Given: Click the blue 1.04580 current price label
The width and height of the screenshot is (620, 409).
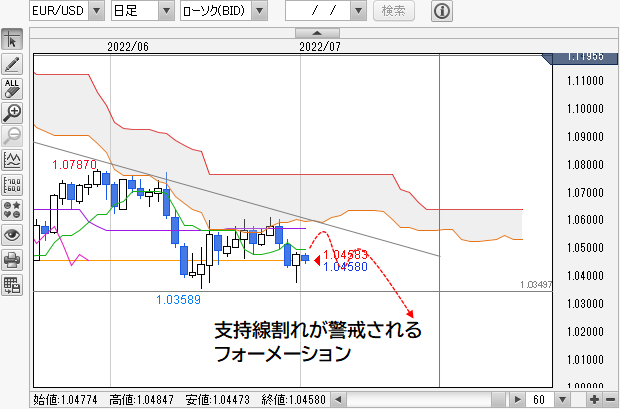Looking at the screenshot, I should click(x=346, y=267).
